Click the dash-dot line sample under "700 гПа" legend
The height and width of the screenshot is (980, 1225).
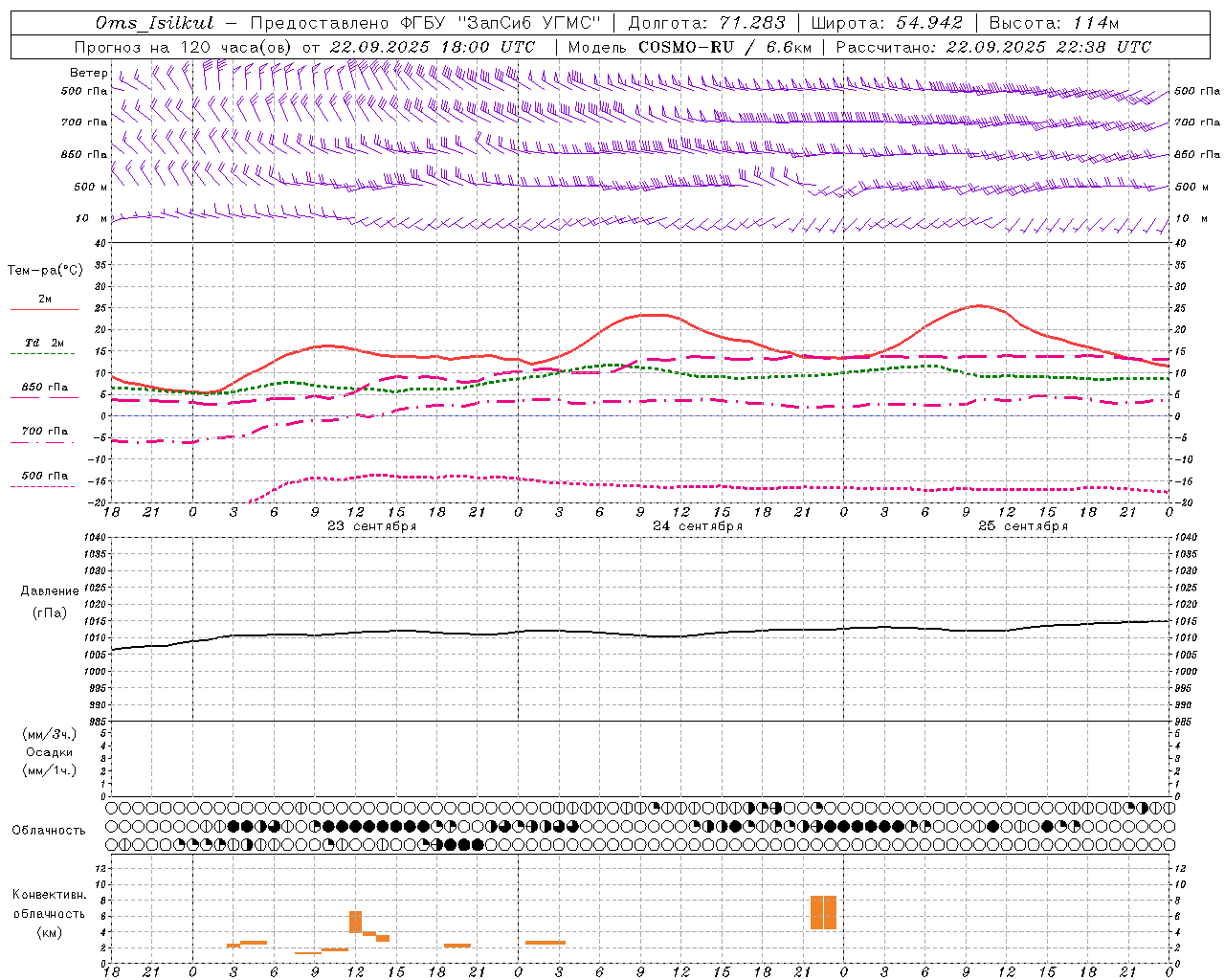(x=42, y=443)
